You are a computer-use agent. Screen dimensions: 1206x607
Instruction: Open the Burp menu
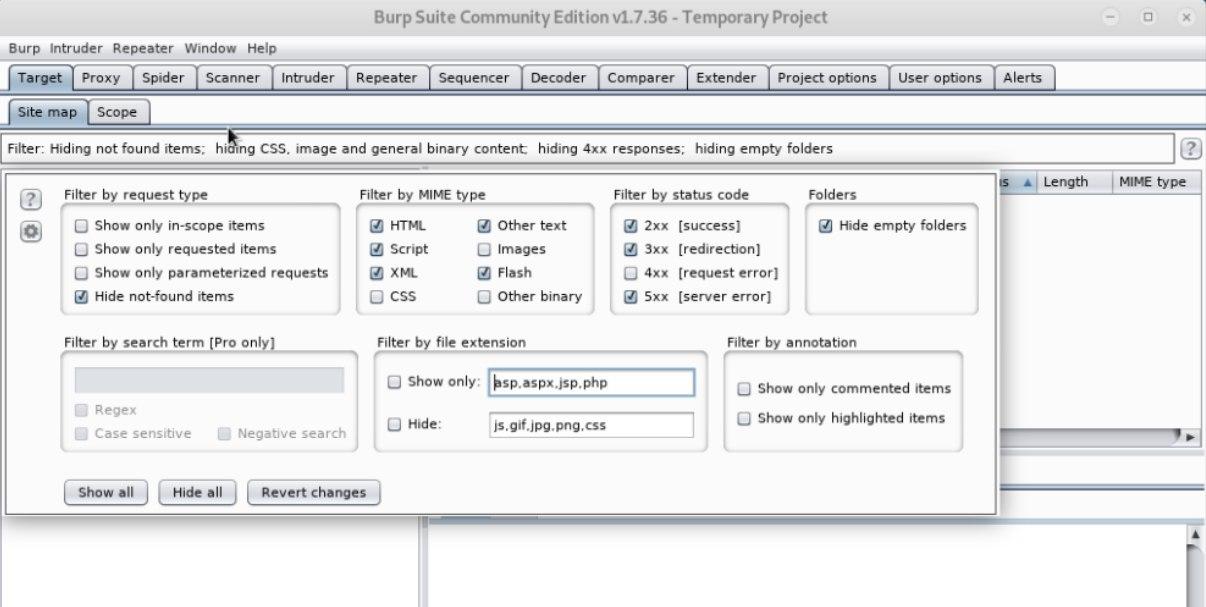tap(24, 48)
